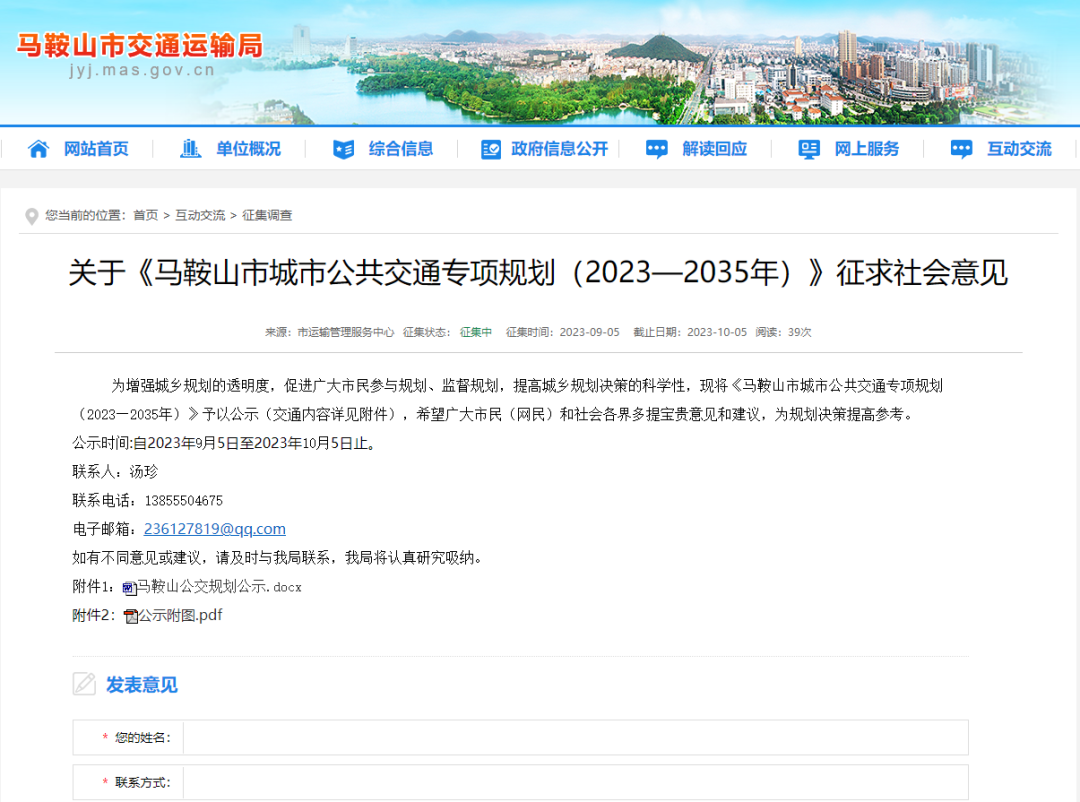1080x802 pixels.
Task: Click the 马鞍山市交通运输局 site logo
Action: pos(140,45)
